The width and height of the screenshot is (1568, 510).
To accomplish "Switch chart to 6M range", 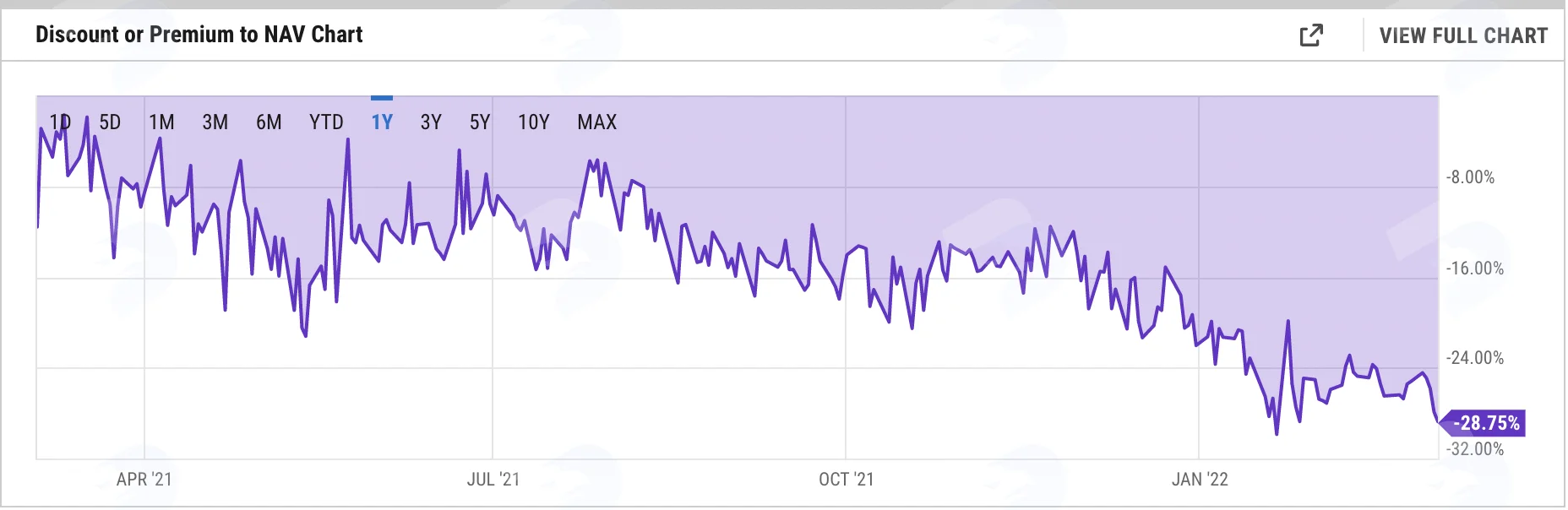I will click(269, 122).
